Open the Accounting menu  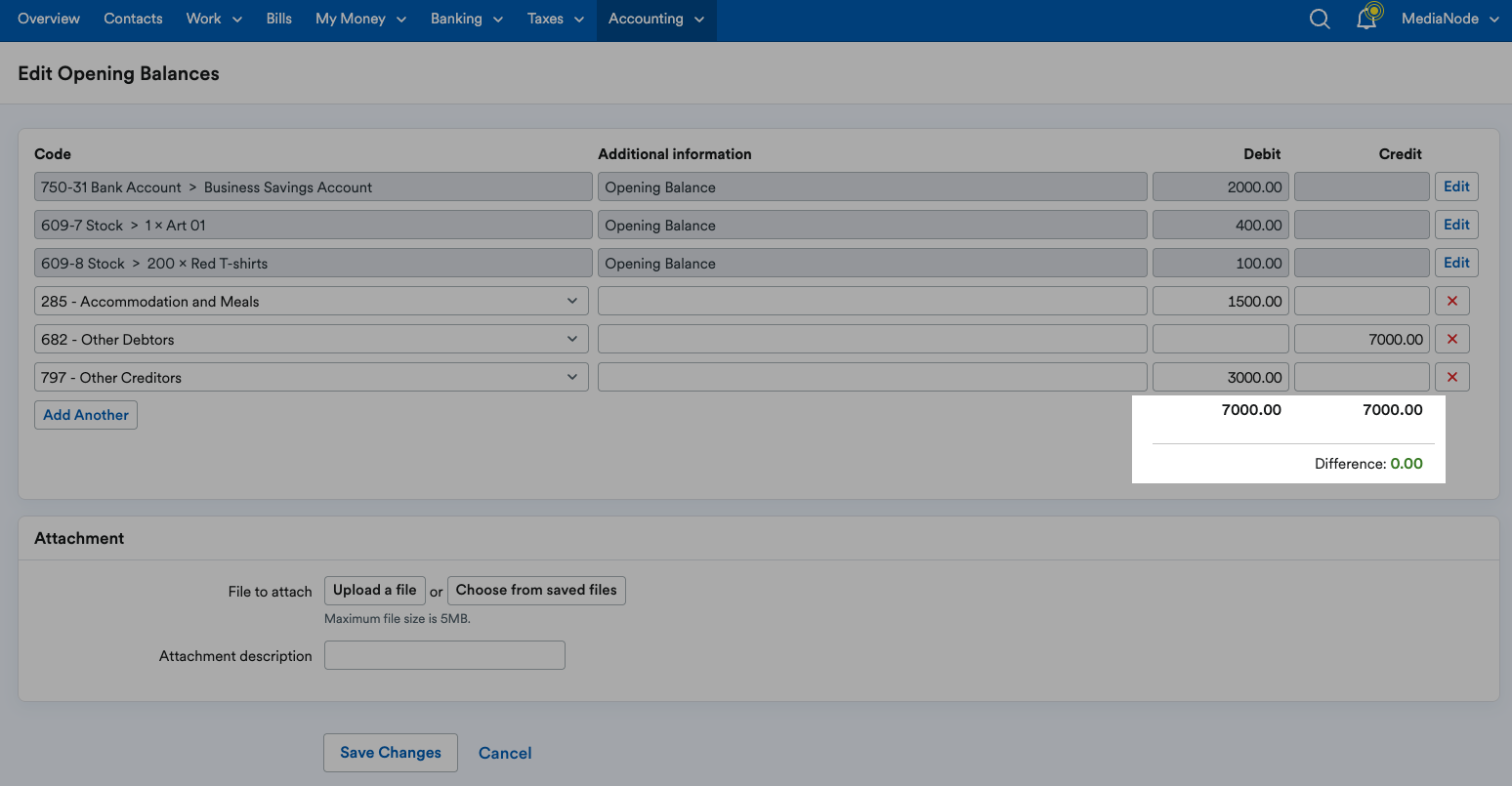tap(656, 19)
